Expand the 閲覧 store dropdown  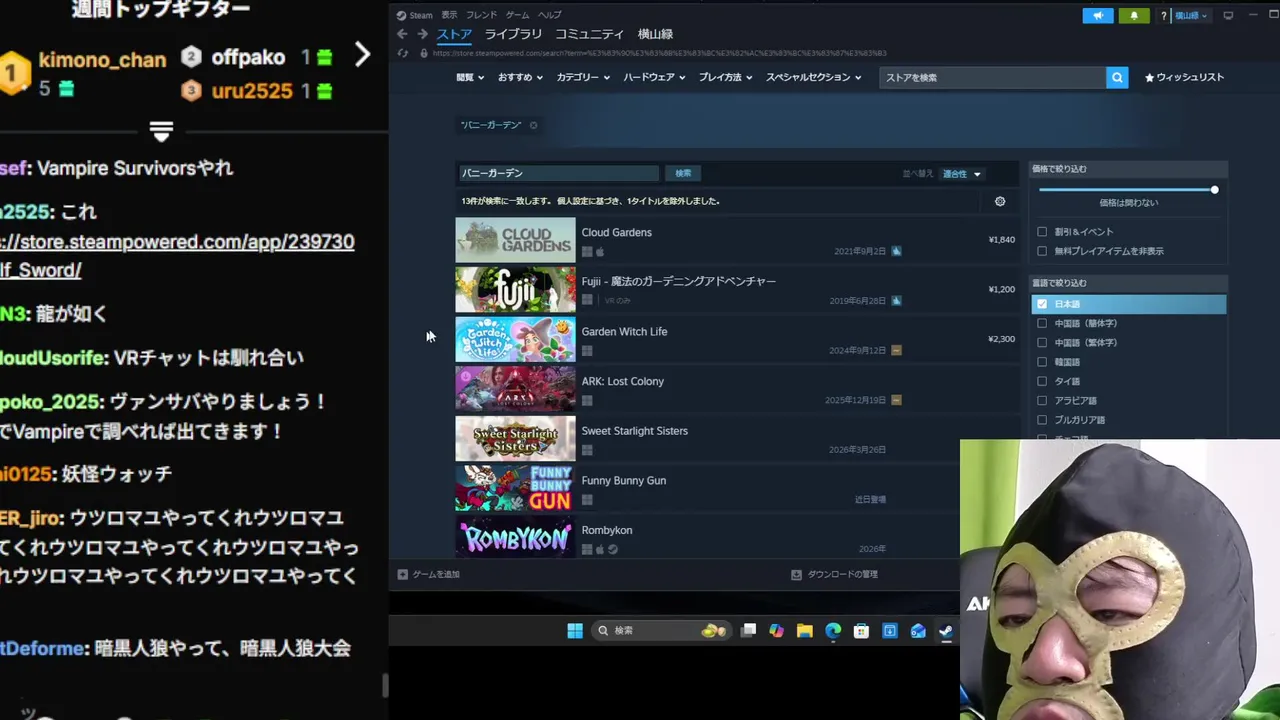(470, 77)
